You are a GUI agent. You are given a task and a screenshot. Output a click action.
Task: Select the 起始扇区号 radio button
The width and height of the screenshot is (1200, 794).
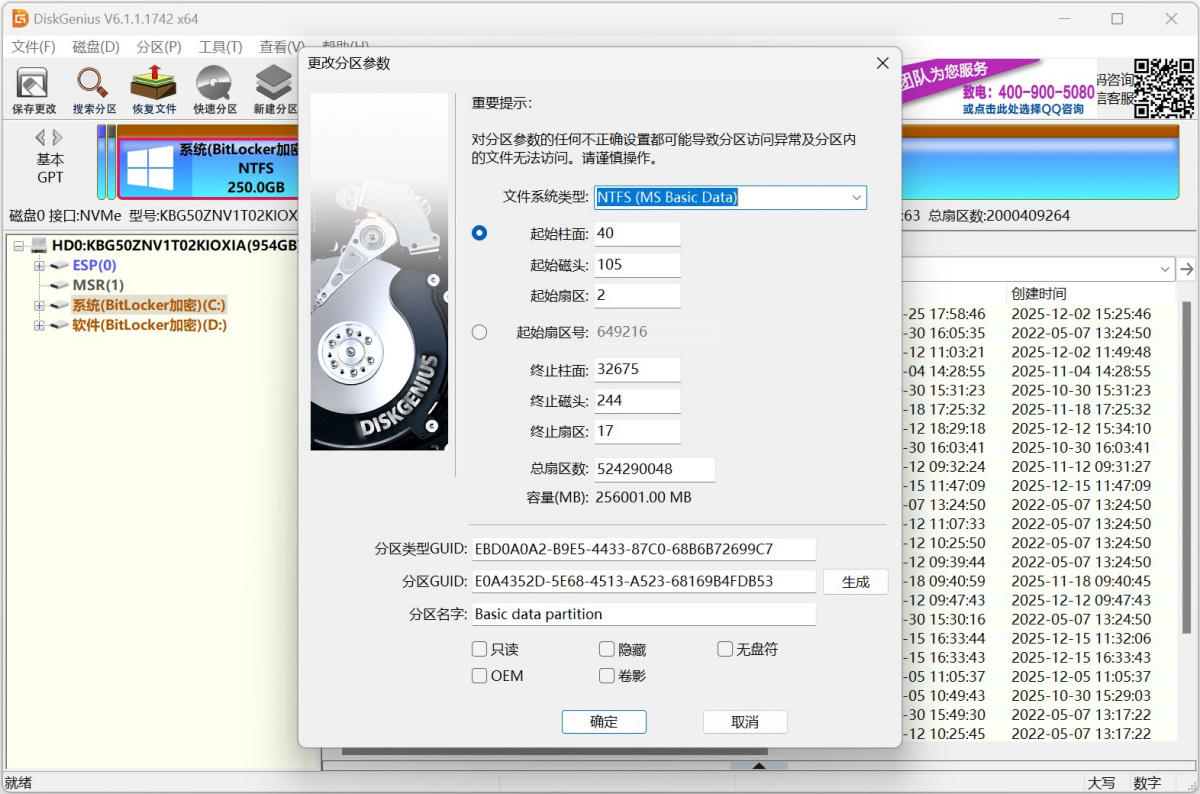coord(479,332)
